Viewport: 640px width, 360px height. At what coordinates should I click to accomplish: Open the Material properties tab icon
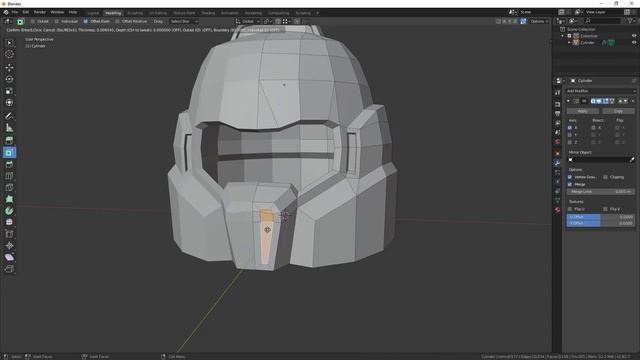tap(558, 210)
